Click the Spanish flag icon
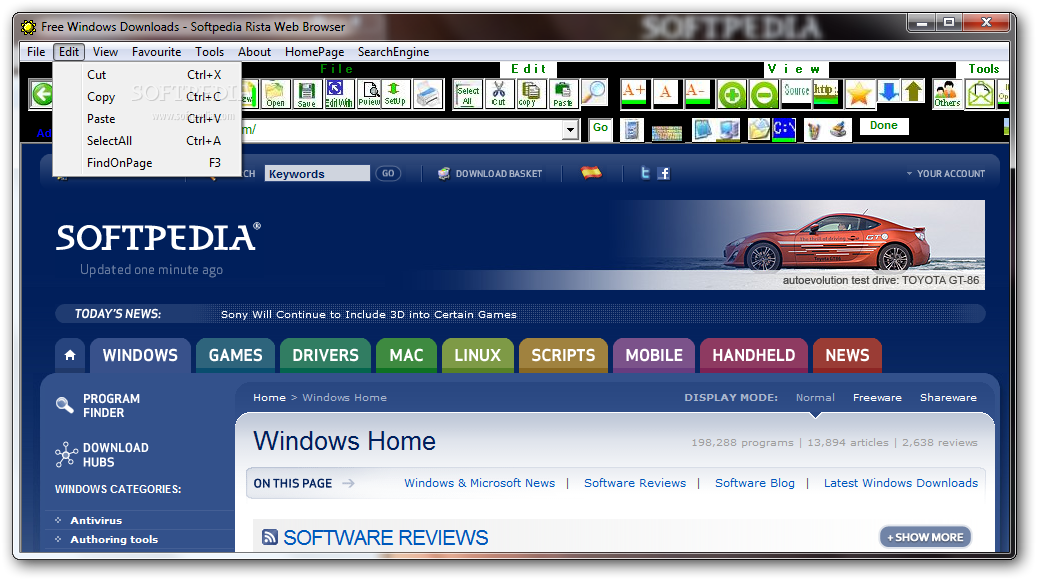Viewport: 1037px width, 580px height. point(591,173)
